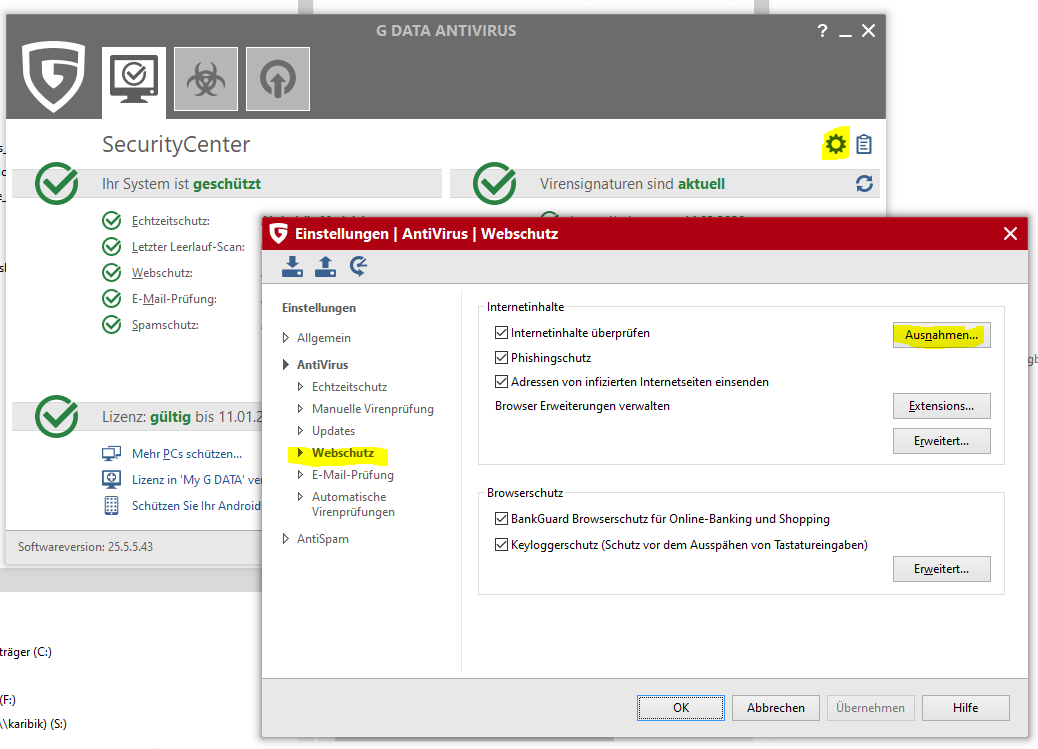Image resolution: width=1038 pixels, height=749 pixels.
Task: Click the Abbrechen button
Action: pyautogui.click(x=776, y=707)
